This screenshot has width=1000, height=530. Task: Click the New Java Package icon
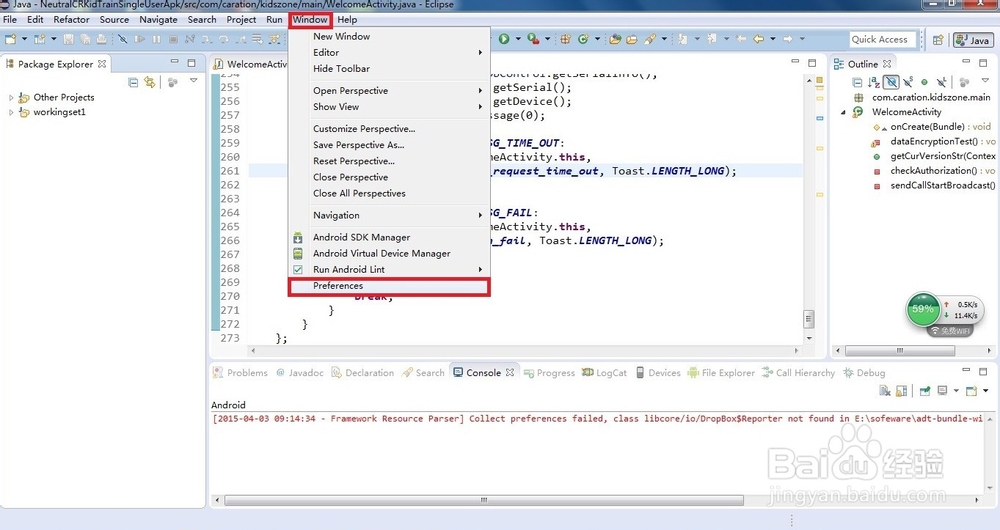(566, 40)
